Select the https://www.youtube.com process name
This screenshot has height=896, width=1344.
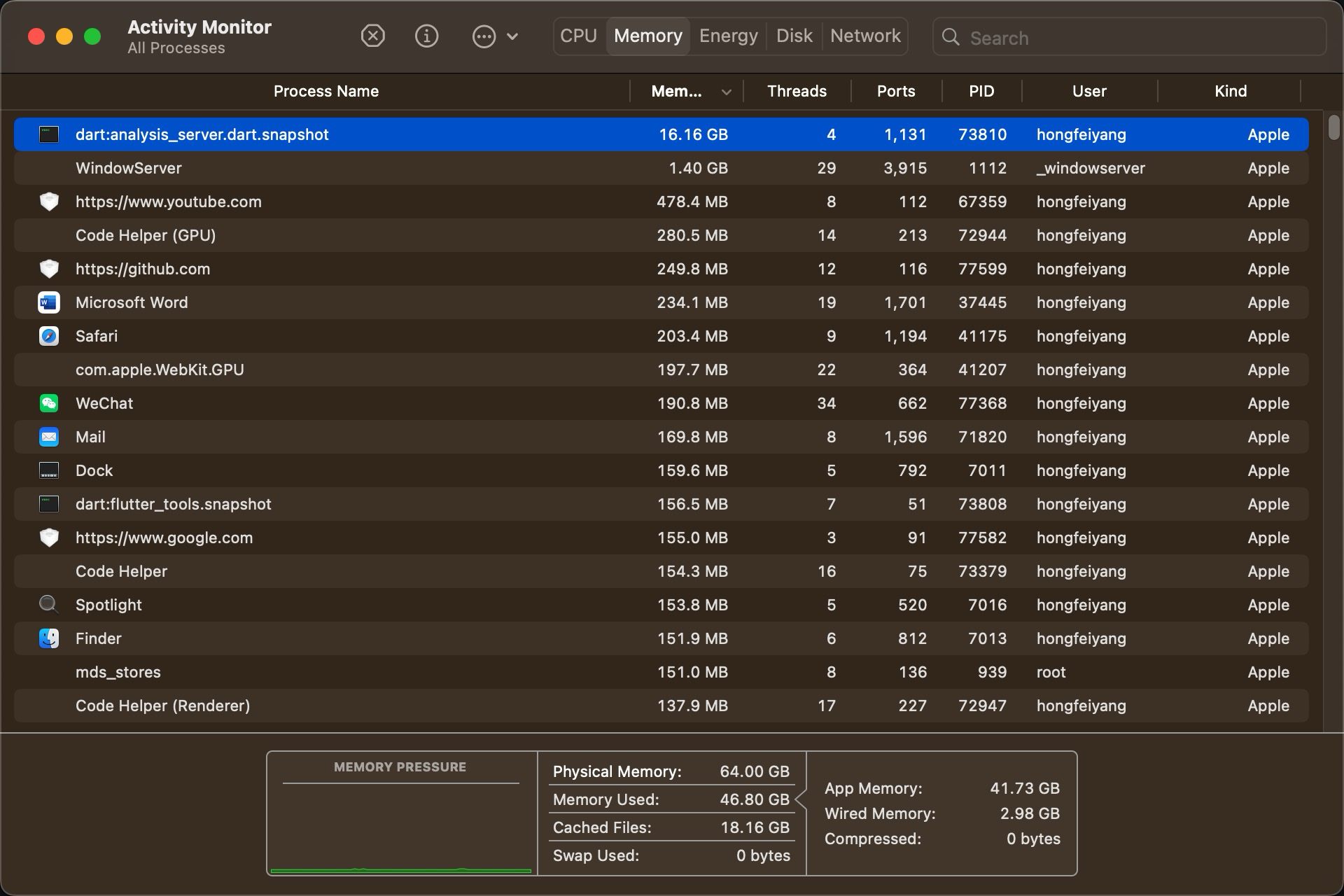[169, 202]
